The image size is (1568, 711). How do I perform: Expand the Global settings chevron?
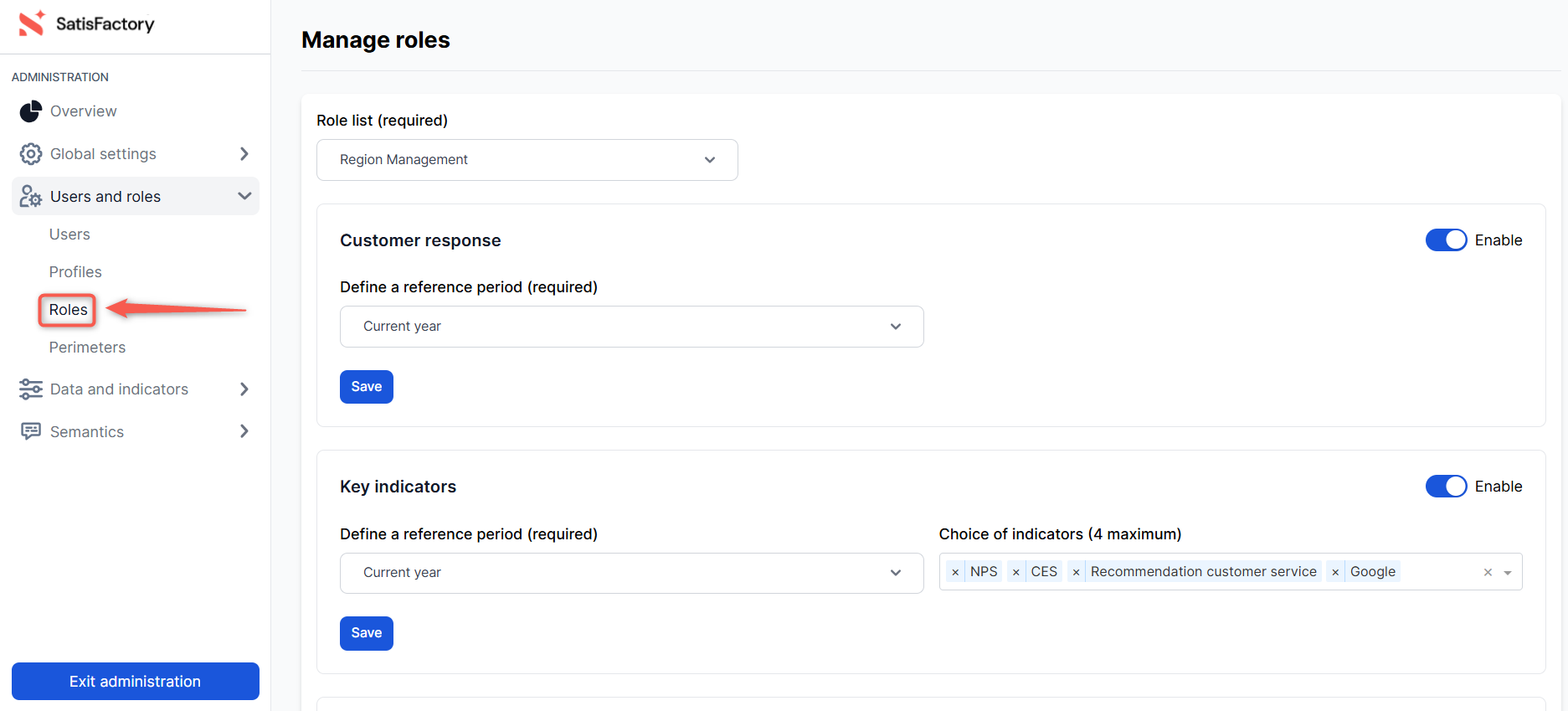[x=244, y=154]
